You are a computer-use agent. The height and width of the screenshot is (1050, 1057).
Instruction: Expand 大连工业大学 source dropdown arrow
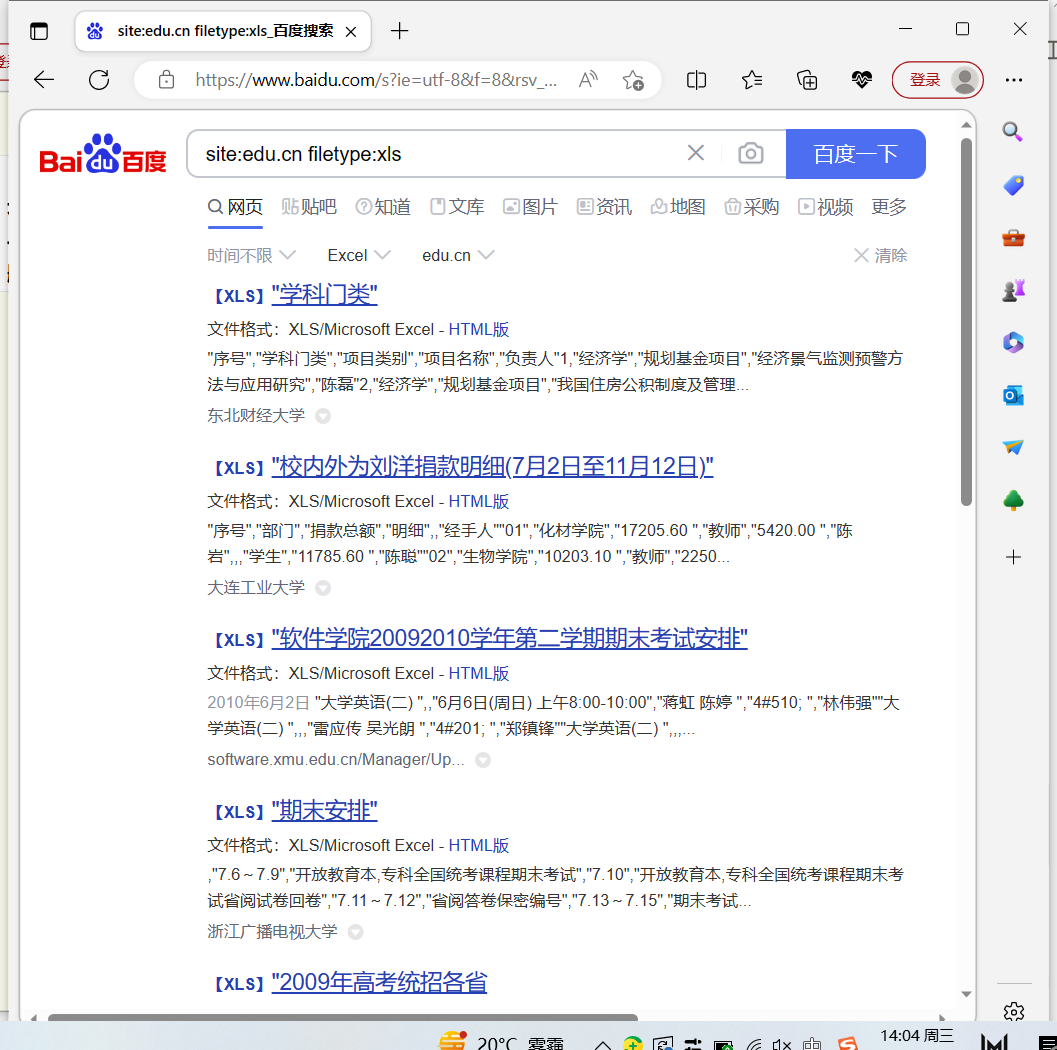coord(323,588)
